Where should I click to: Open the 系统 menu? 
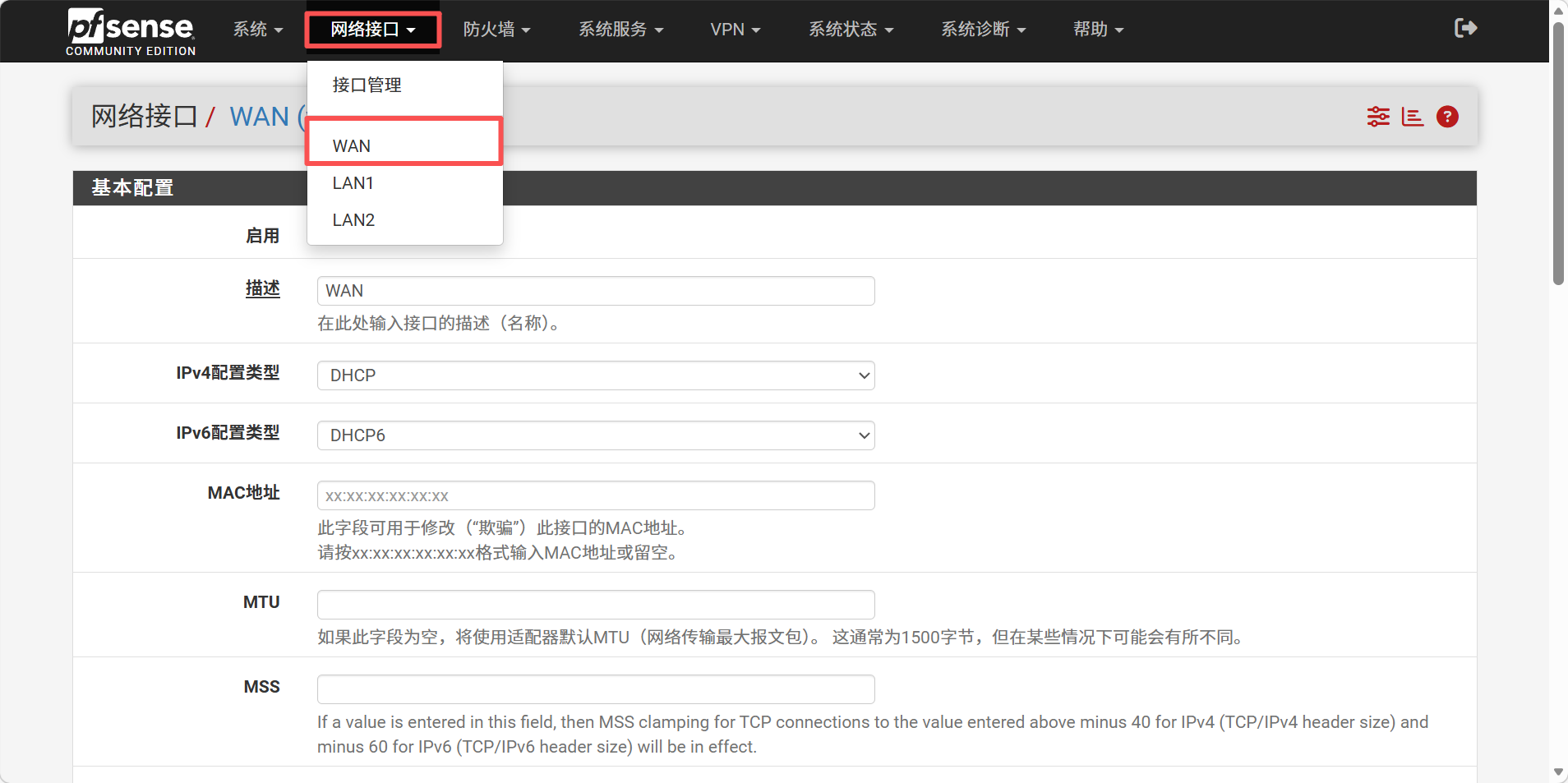tap(257, 30)
